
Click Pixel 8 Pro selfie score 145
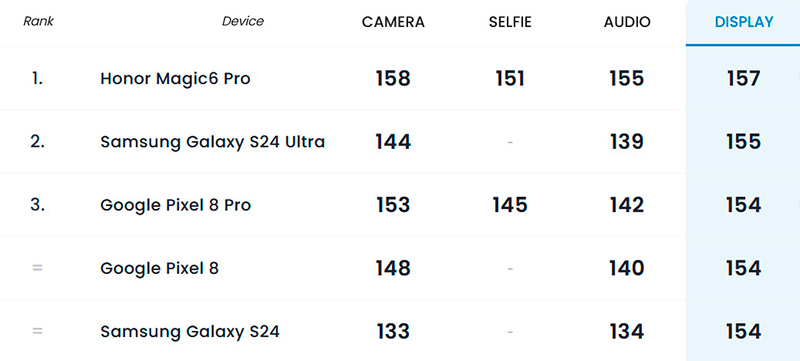510,205
